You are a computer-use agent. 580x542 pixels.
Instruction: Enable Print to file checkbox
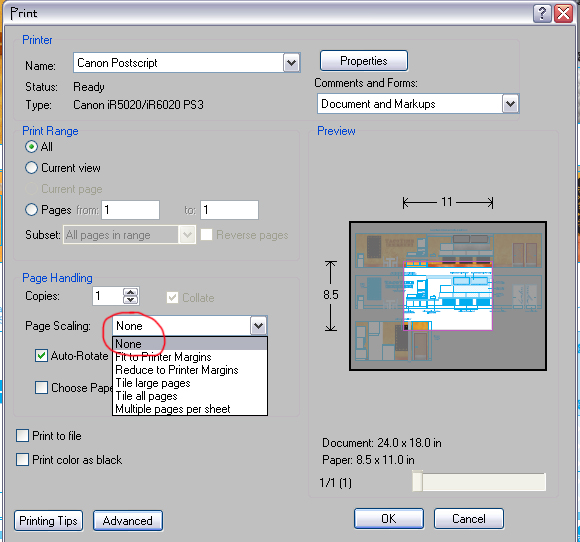coord(23,436)
